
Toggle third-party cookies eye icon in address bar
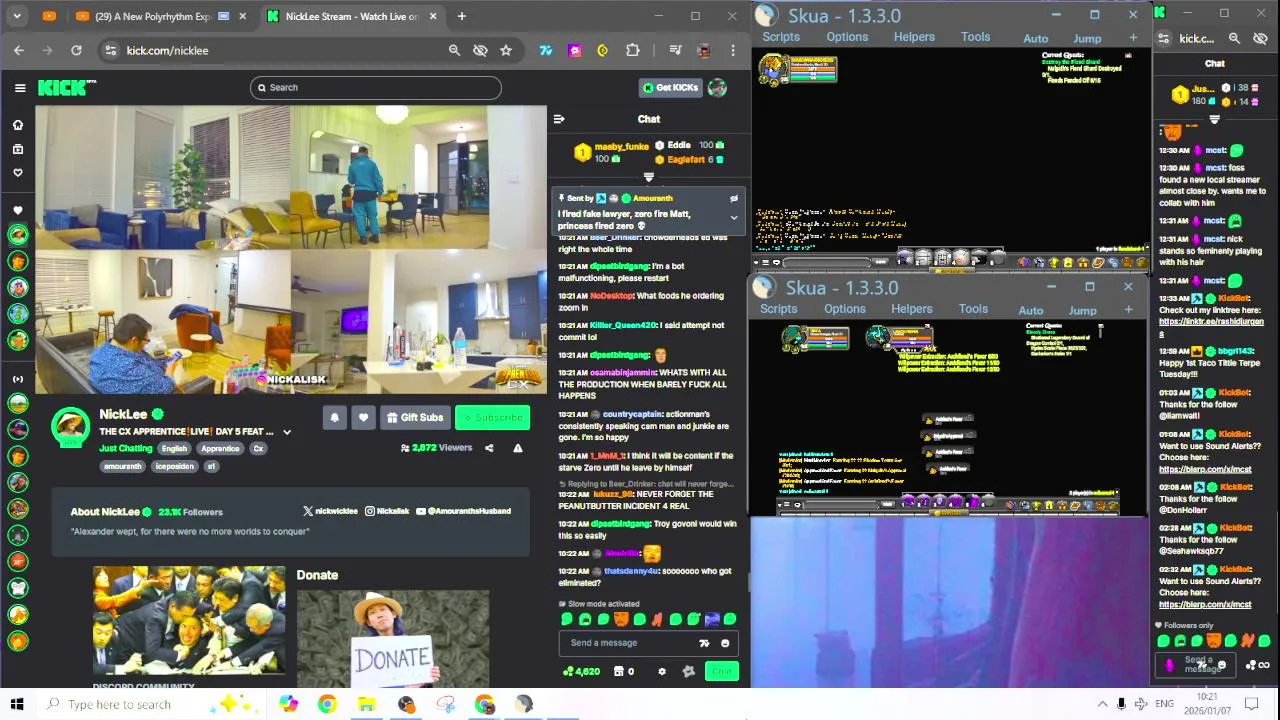pyautogui.click(x=480, y=50)
